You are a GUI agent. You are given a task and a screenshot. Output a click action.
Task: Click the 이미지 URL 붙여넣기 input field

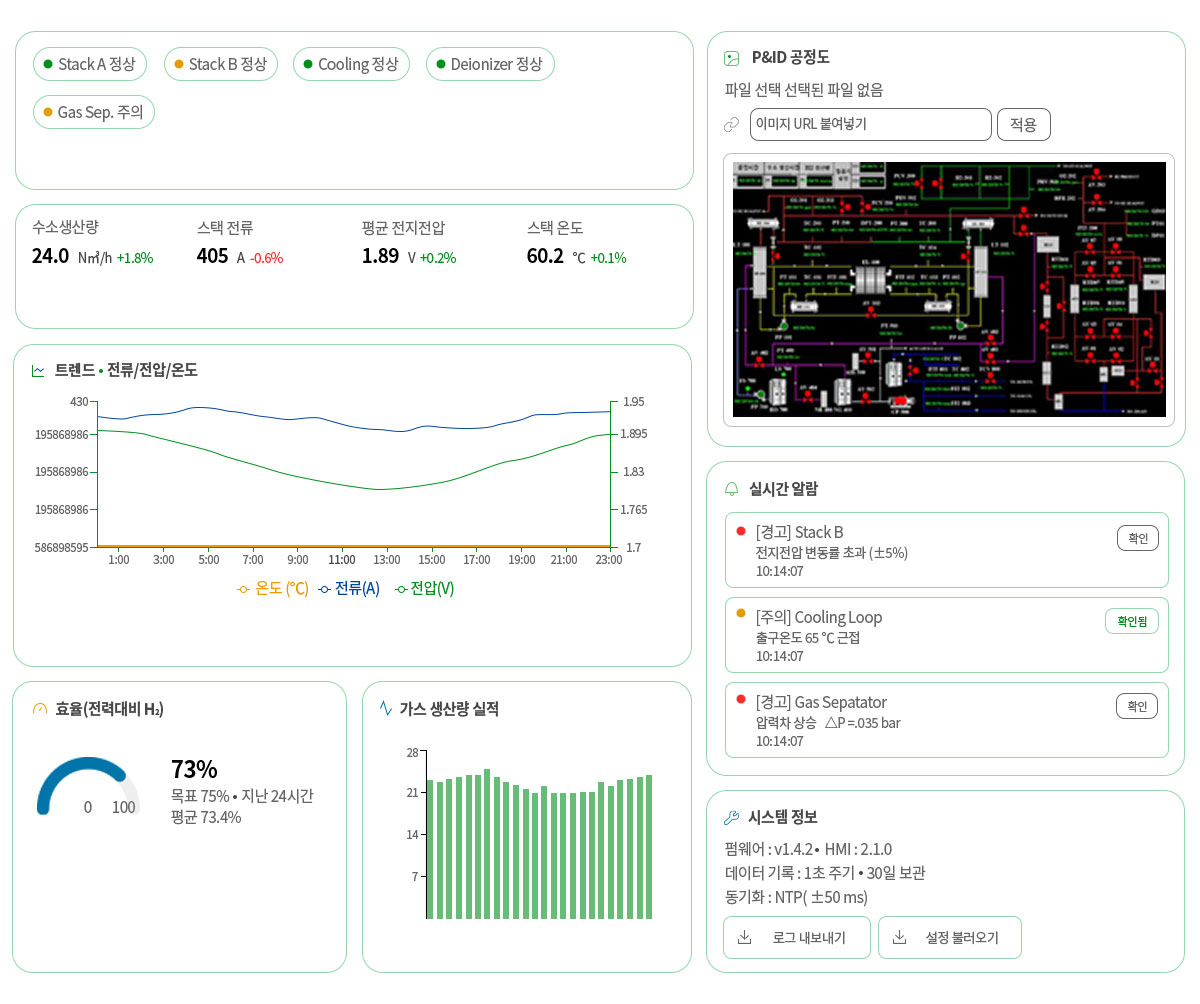tap(870, 125)
